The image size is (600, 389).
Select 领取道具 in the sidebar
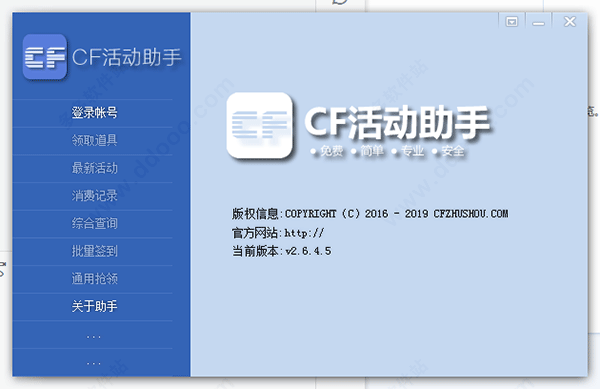click(94, 140)
